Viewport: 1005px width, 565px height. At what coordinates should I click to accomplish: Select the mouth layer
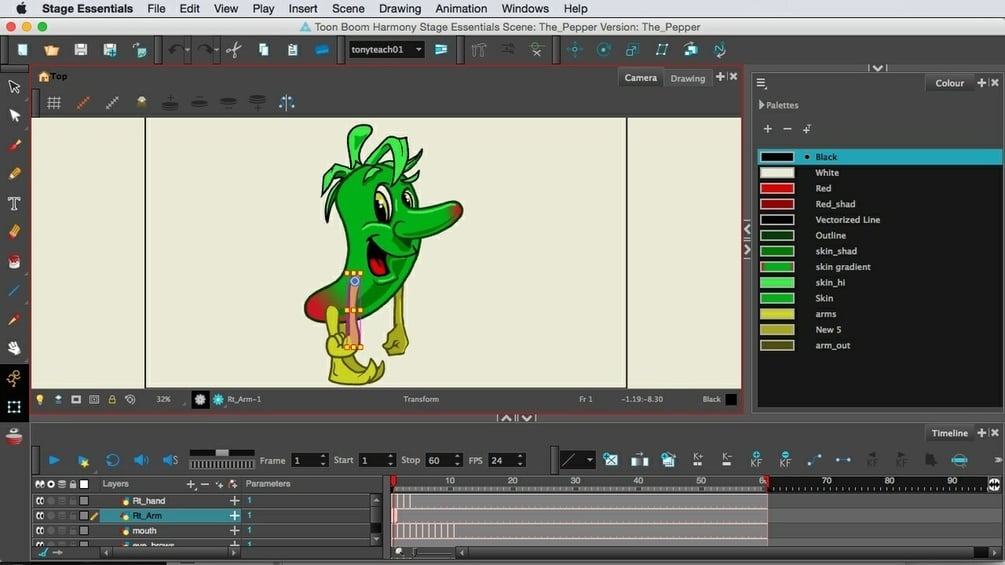pos(145,531)
